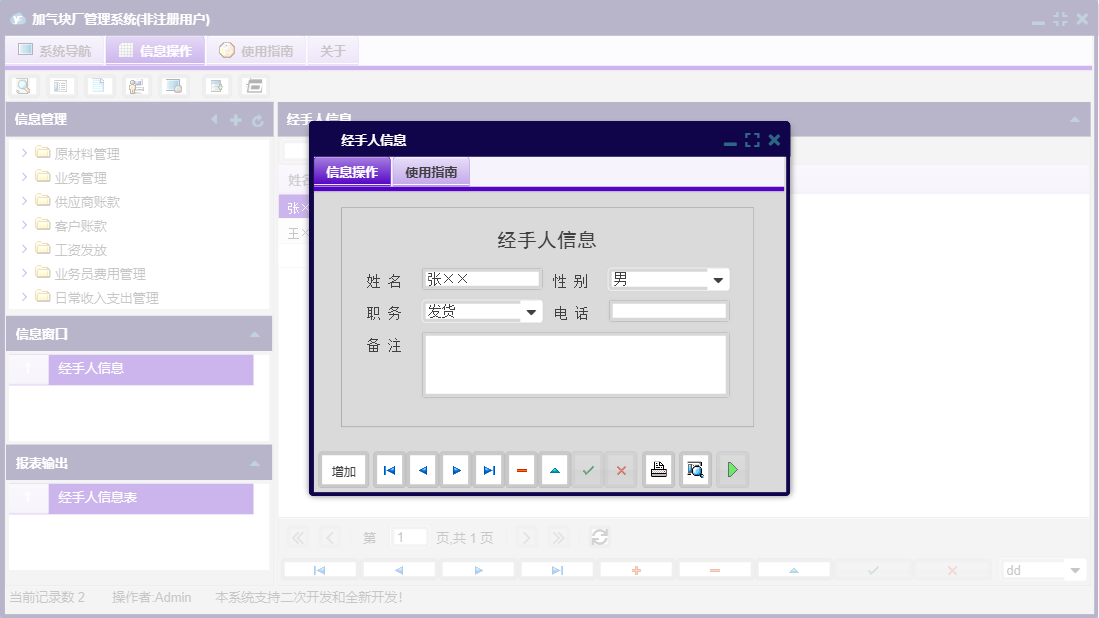1099x618 pixels.
Task: Delete the current record using the red minus
Action: pos(521,470)
